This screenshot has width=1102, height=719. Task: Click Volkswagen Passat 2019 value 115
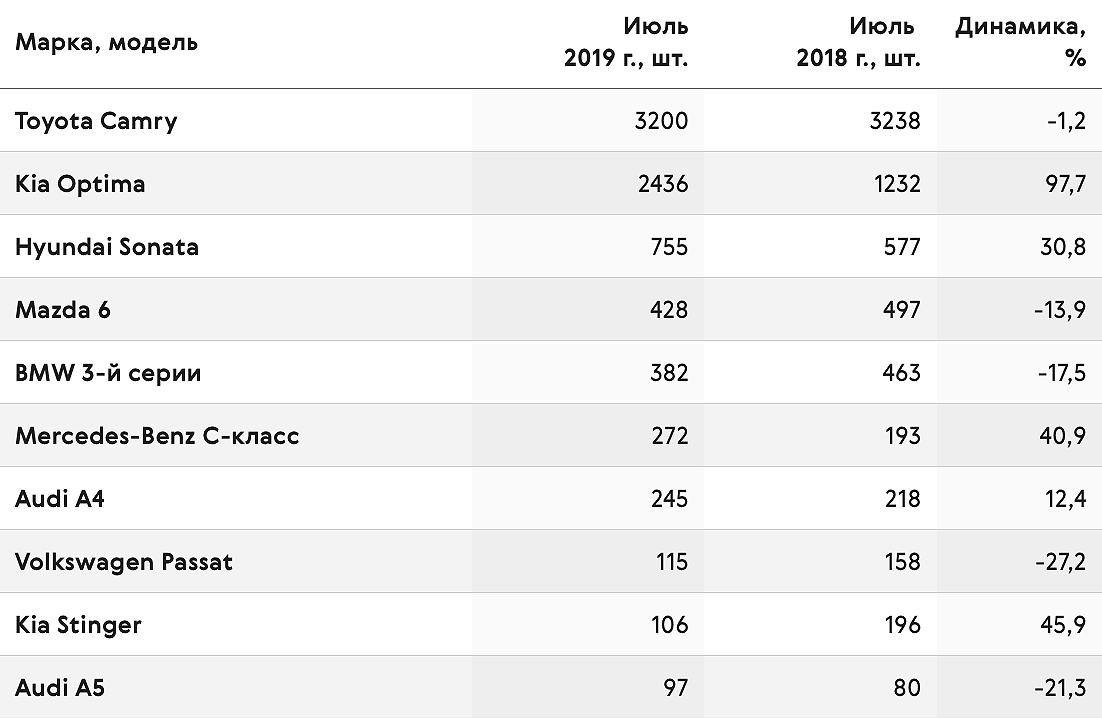671,562
